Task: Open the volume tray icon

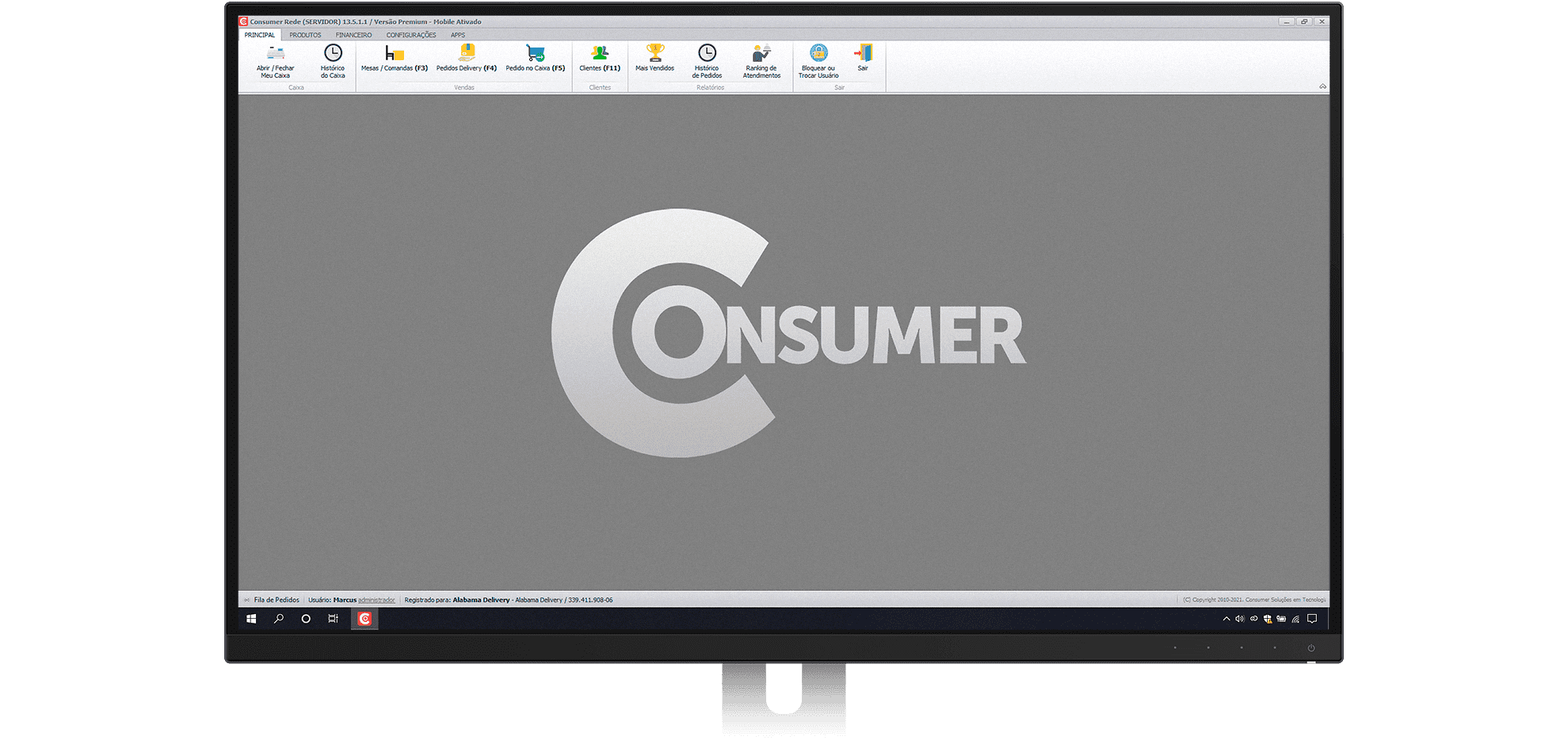Action: (1239, 619)
